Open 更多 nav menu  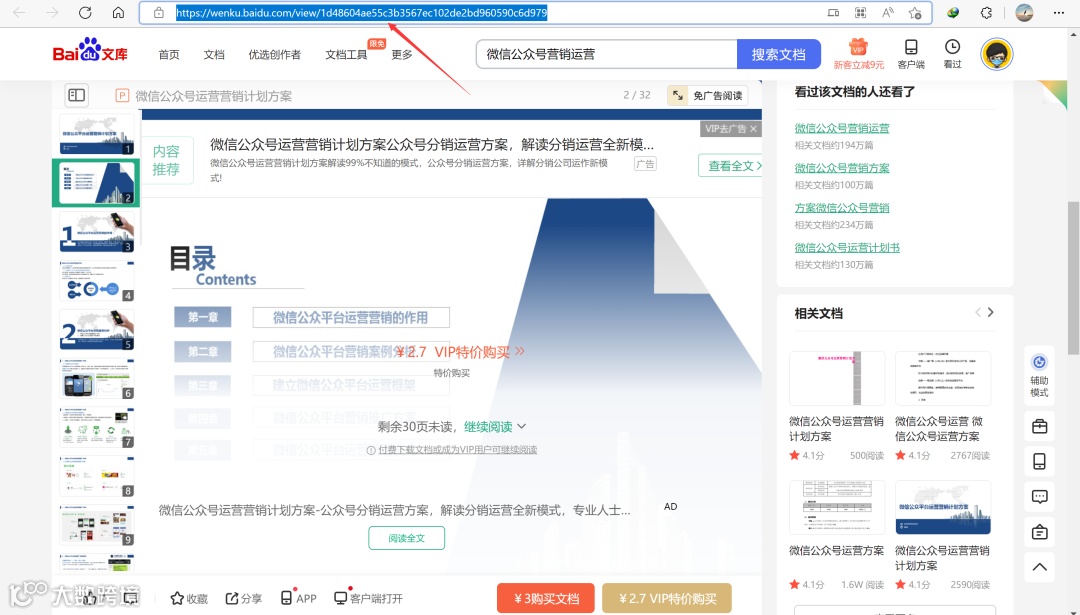(x=402, y=54)
